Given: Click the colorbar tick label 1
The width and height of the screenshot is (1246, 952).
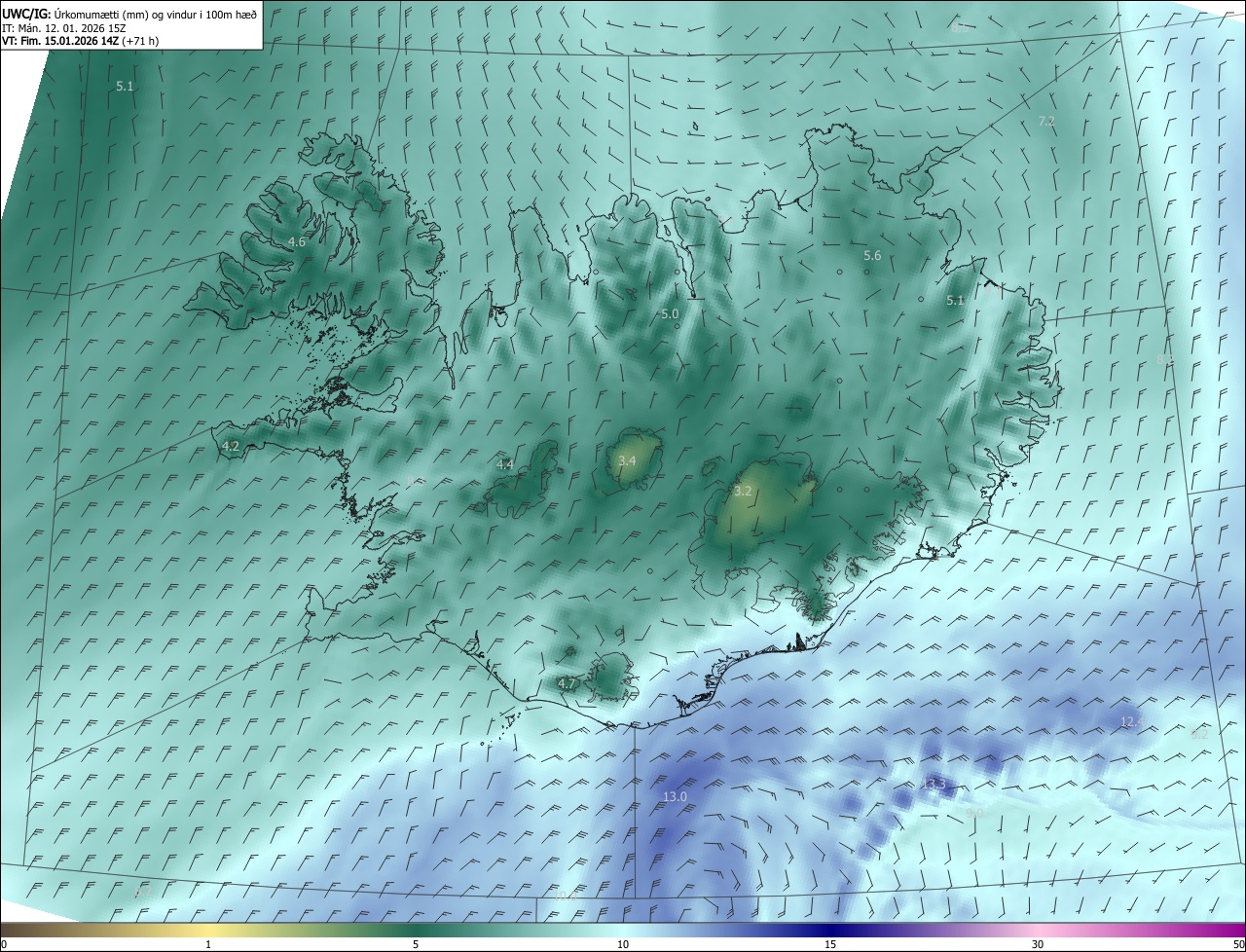Looking at the screenshot, I should click(208, 944).
